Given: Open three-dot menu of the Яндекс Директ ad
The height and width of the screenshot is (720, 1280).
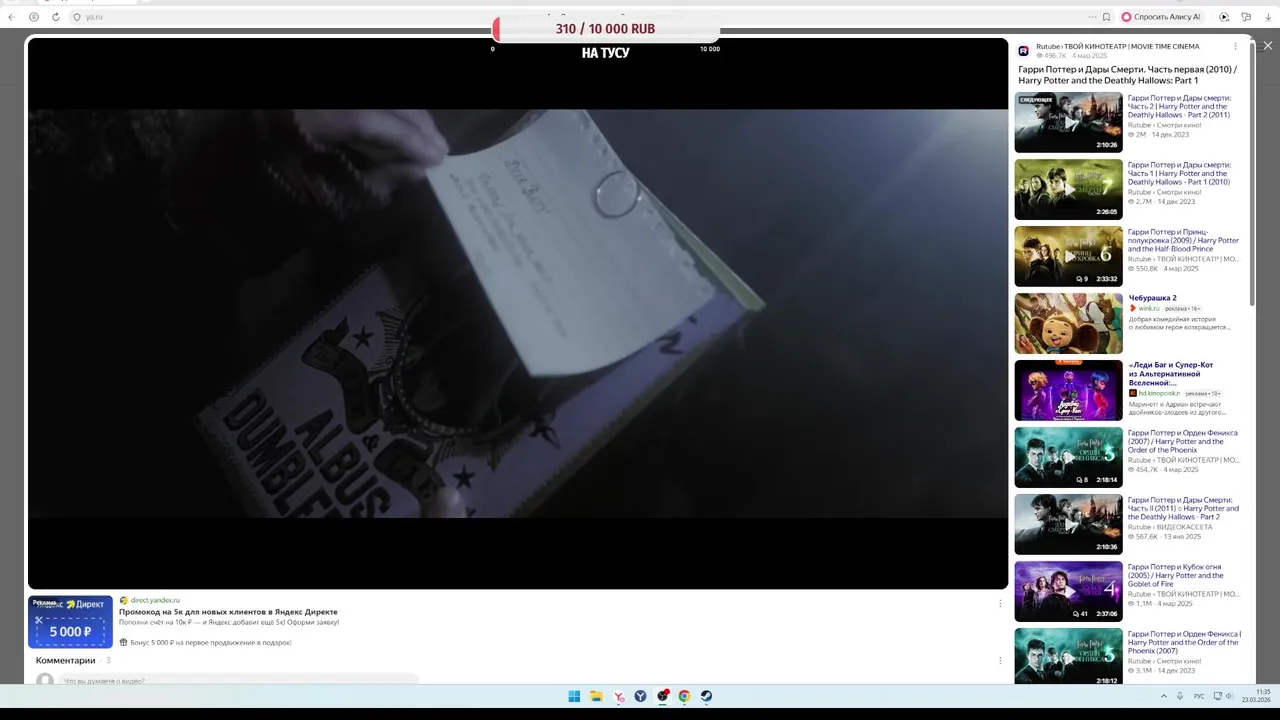Looking at the screenshot, I should point(1000,603).
